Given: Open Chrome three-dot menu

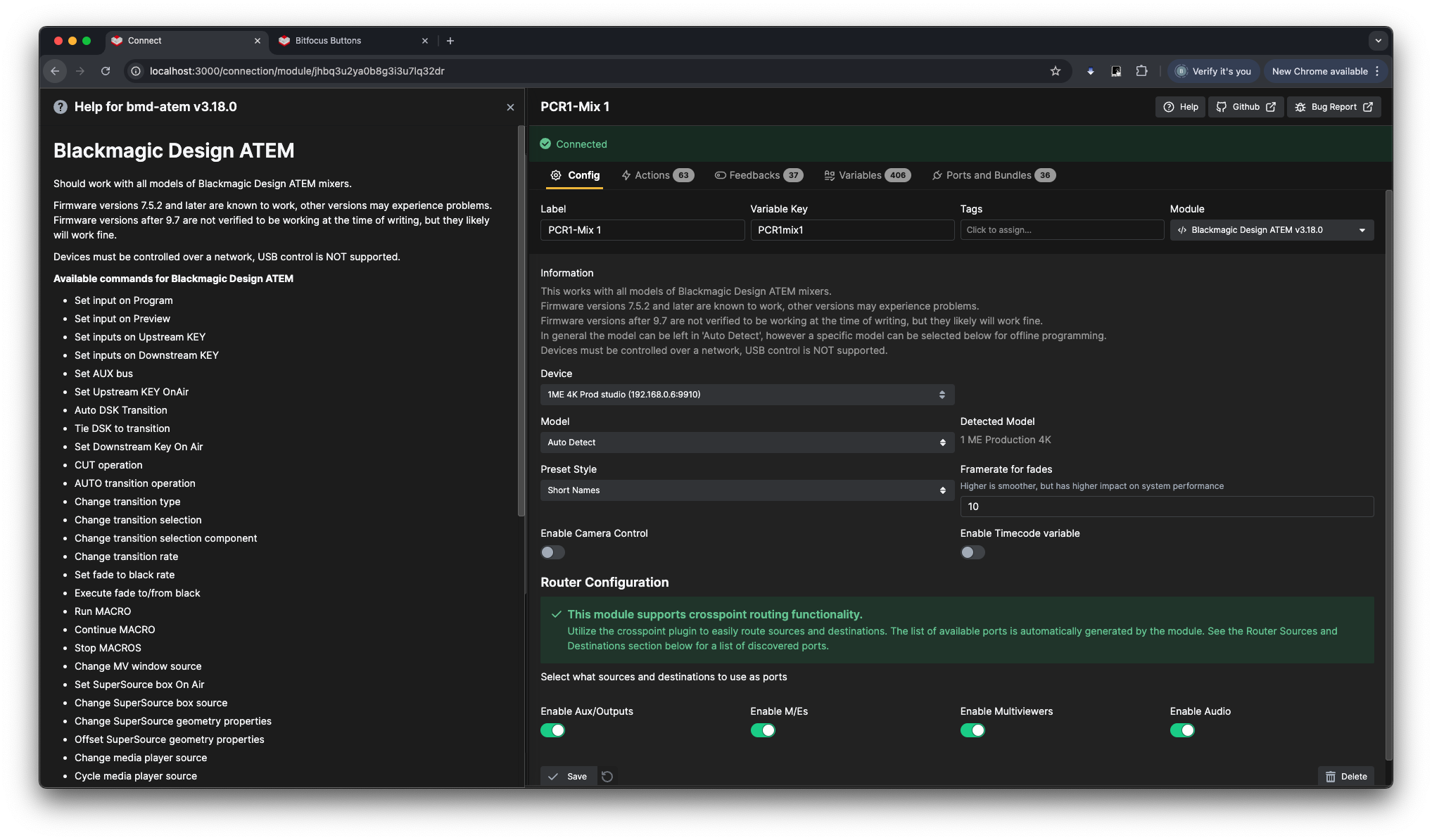Looking at the screenshot, I should click(x=1377, y=71).
